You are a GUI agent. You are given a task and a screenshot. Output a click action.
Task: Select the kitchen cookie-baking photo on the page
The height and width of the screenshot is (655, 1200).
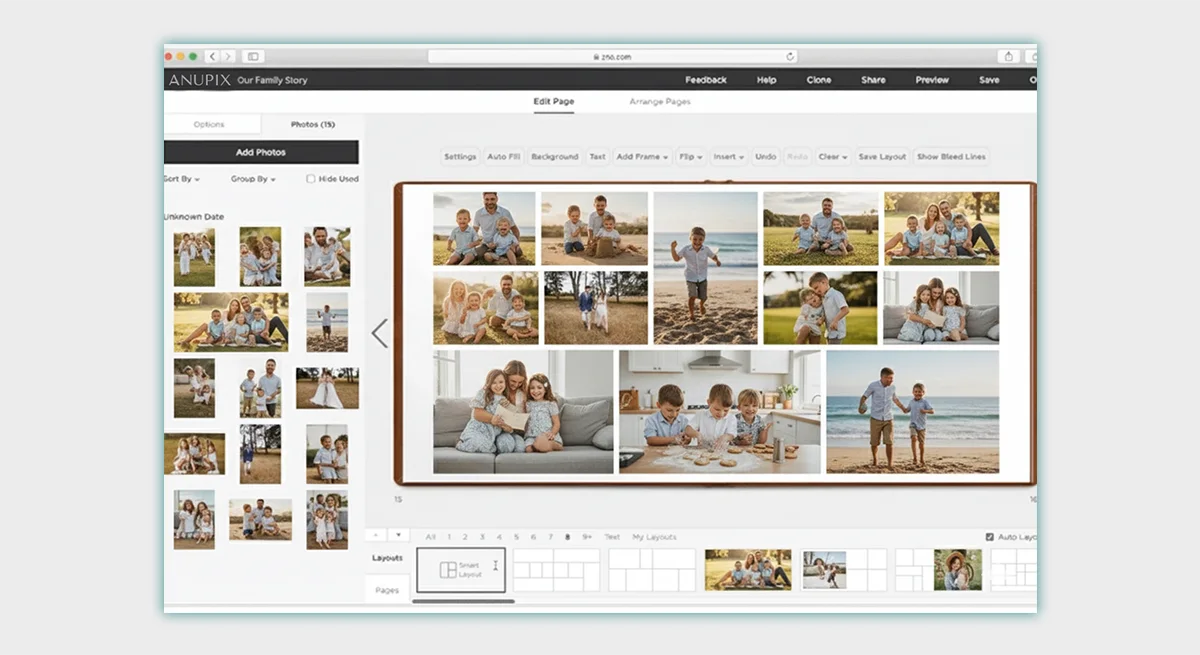coord(720,412)
